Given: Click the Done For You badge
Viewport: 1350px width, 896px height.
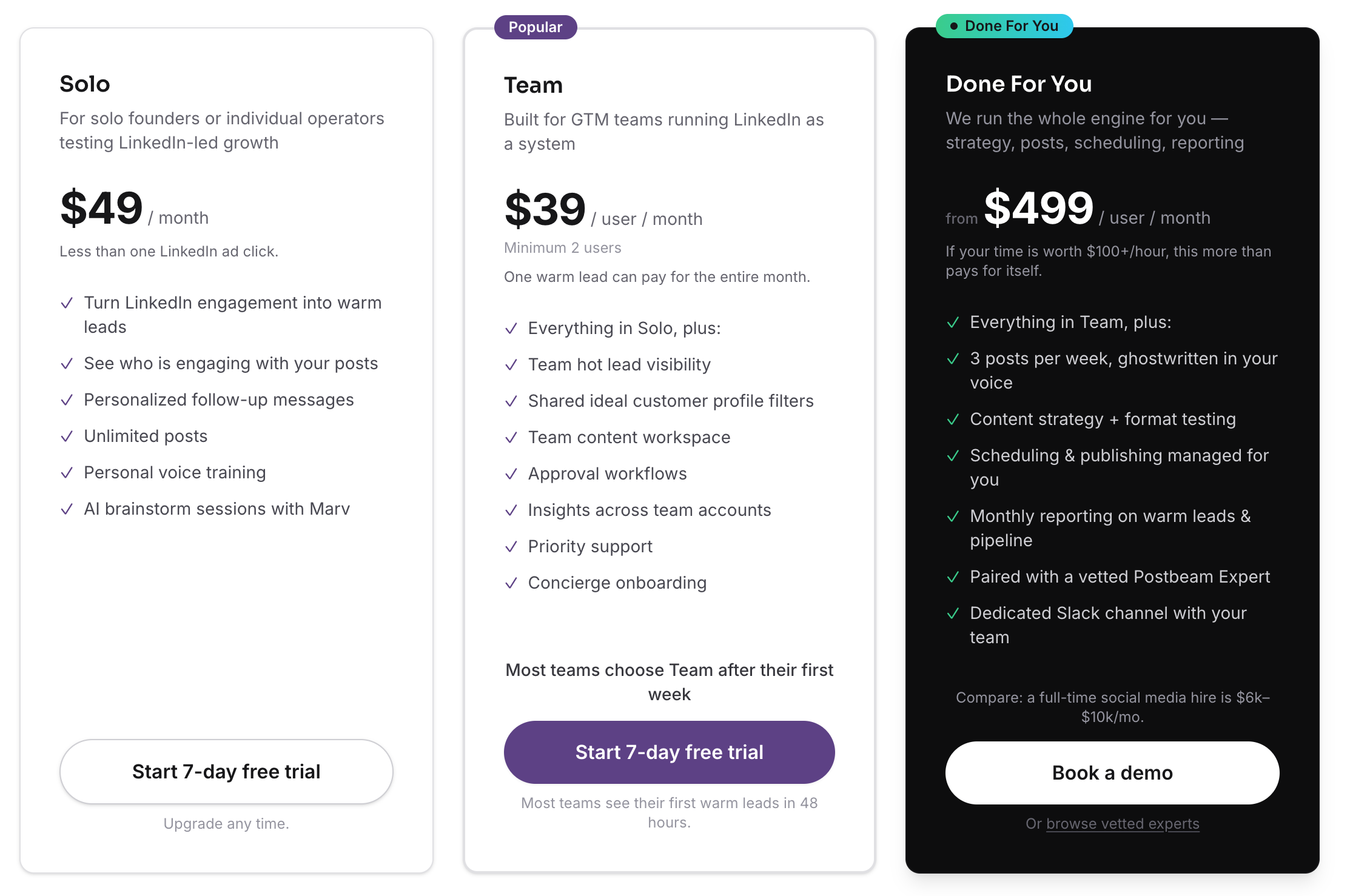Looking at the screenshot, I should click(1004, 26).
